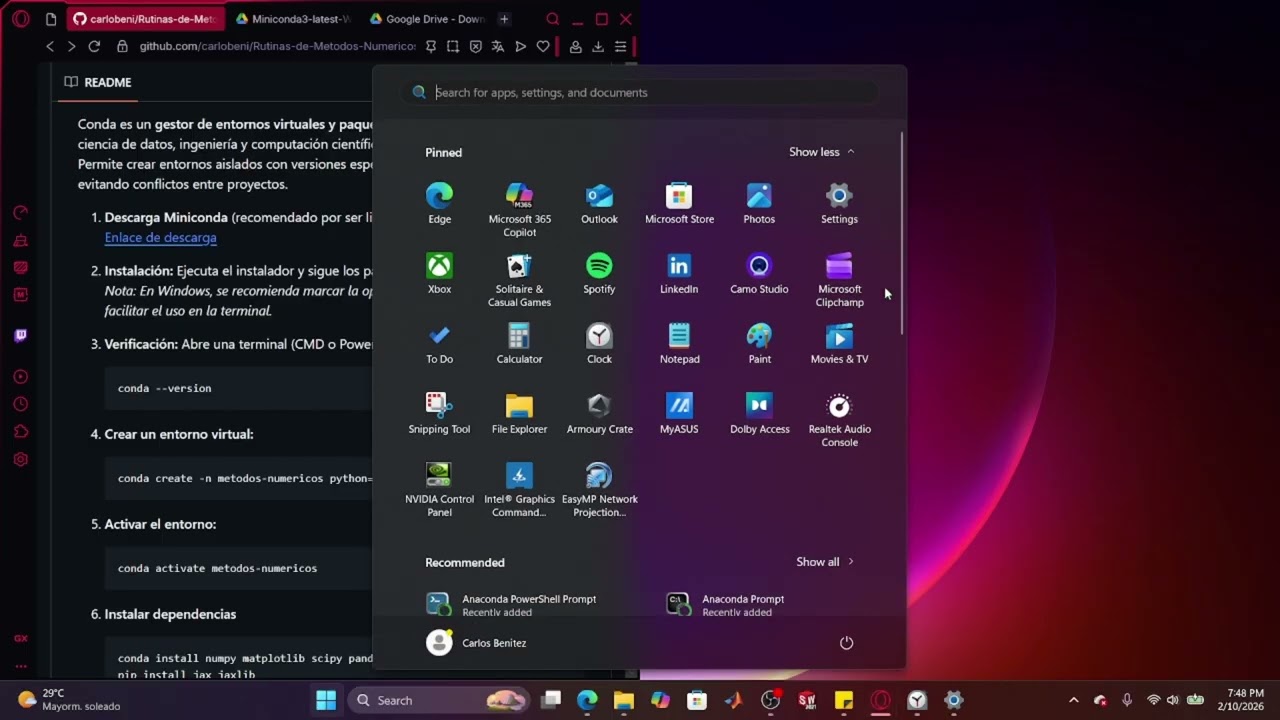Viewport: 1280px width, 720px height.
Task: Open the Clock app
Action: tap(599, 343)
